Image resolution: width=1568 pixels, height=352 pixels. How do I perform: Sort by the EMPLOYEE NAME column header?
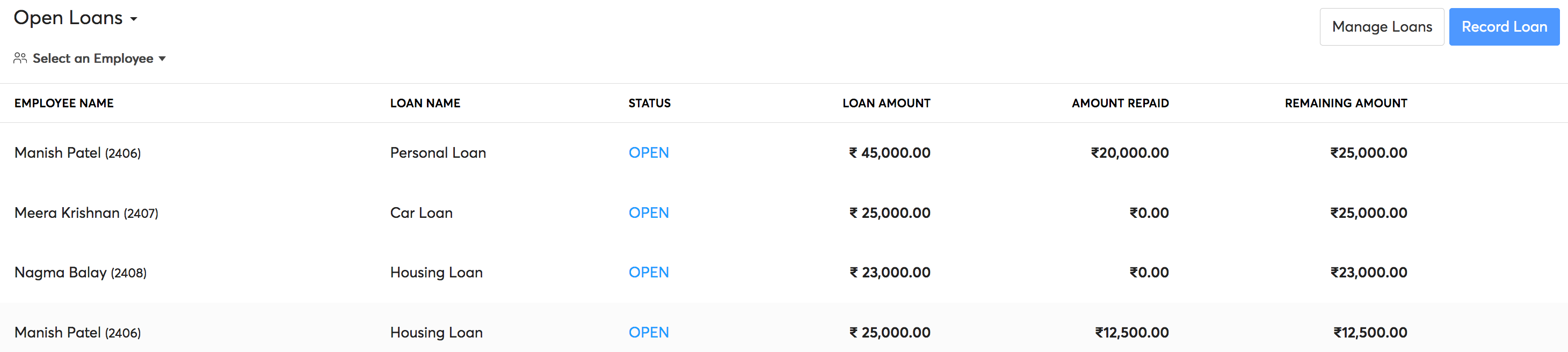click(63, 102)
